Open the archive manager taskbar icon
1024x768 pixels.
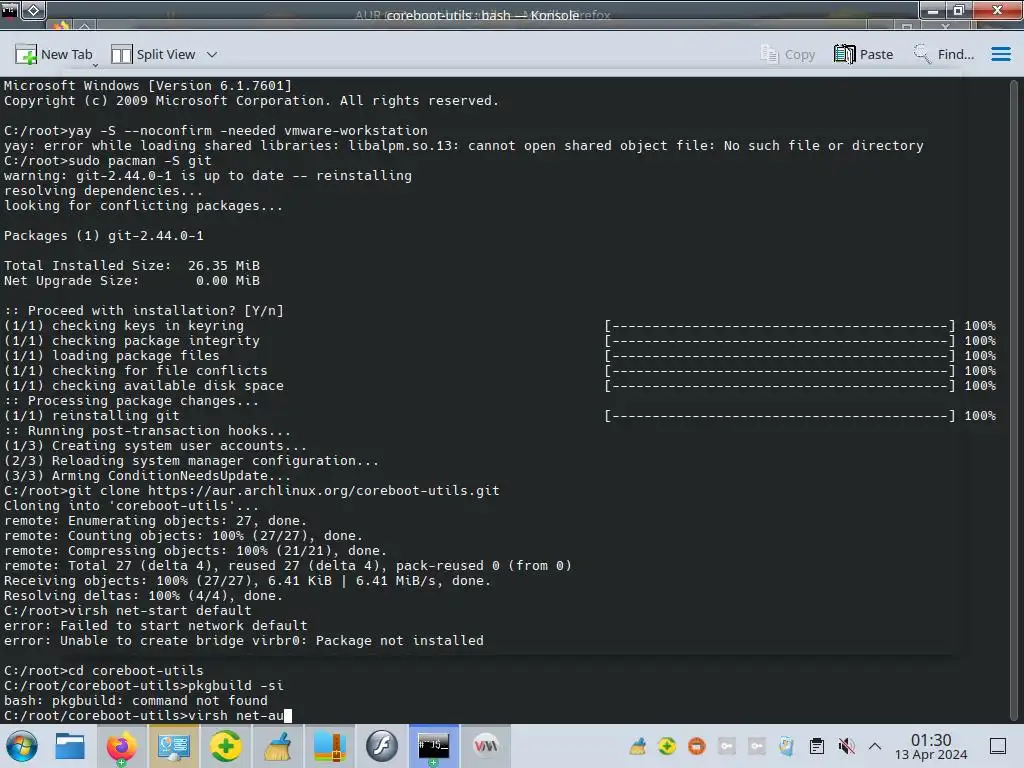(x=330, y=746)
